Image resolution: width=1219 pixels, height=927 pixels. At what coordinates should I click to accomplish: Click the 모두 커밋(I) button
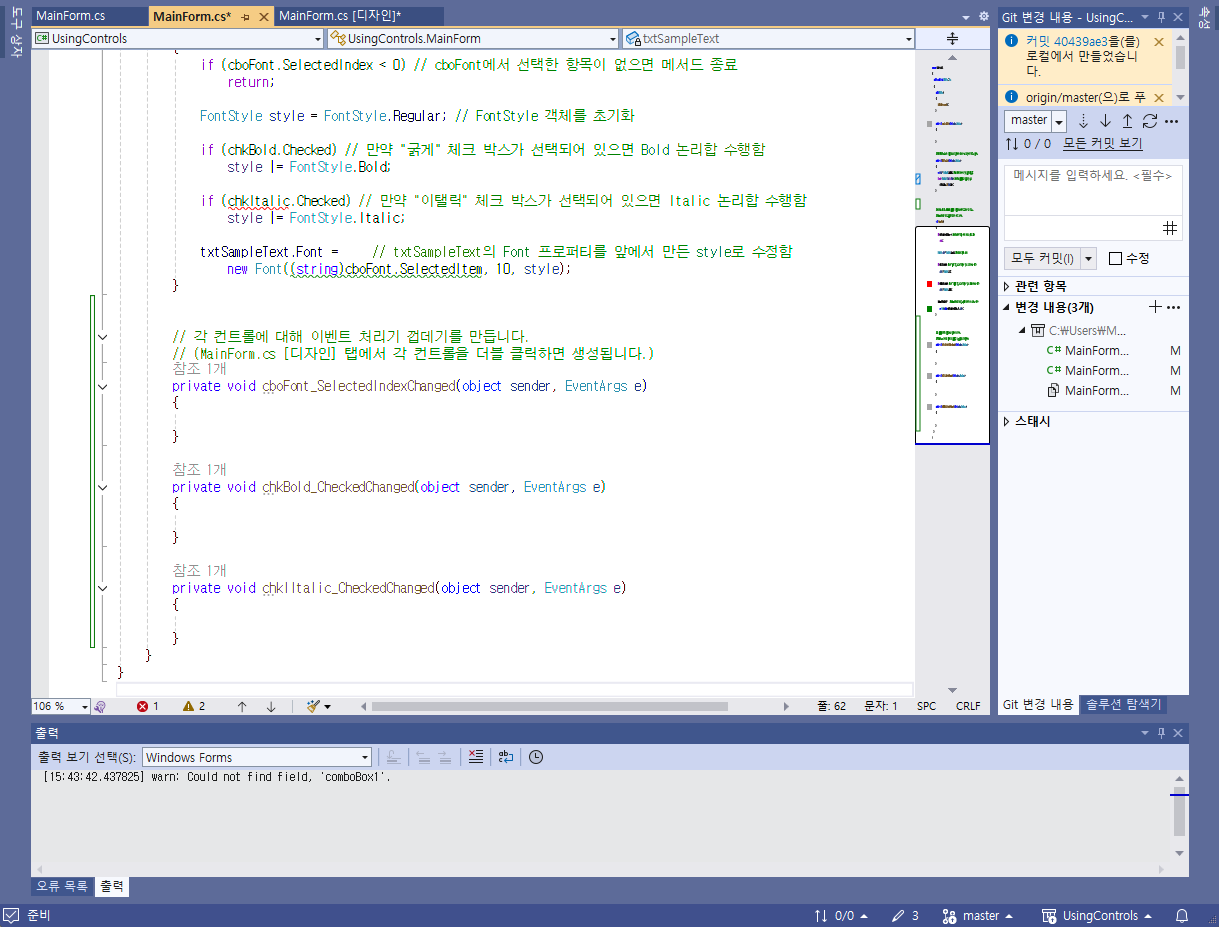point(1042,259)
